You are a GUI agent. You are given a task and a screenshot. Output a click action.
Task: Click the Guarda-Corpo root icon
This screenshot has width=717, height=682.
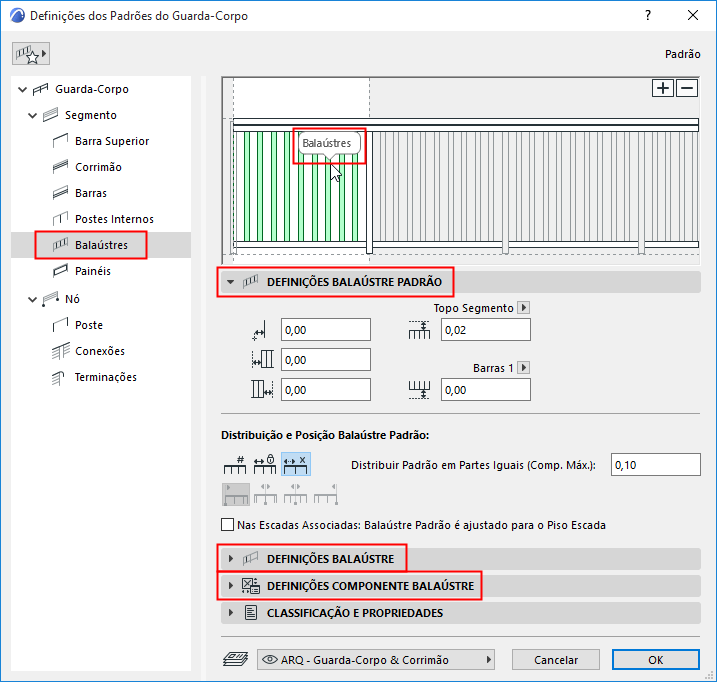point(40,90)
